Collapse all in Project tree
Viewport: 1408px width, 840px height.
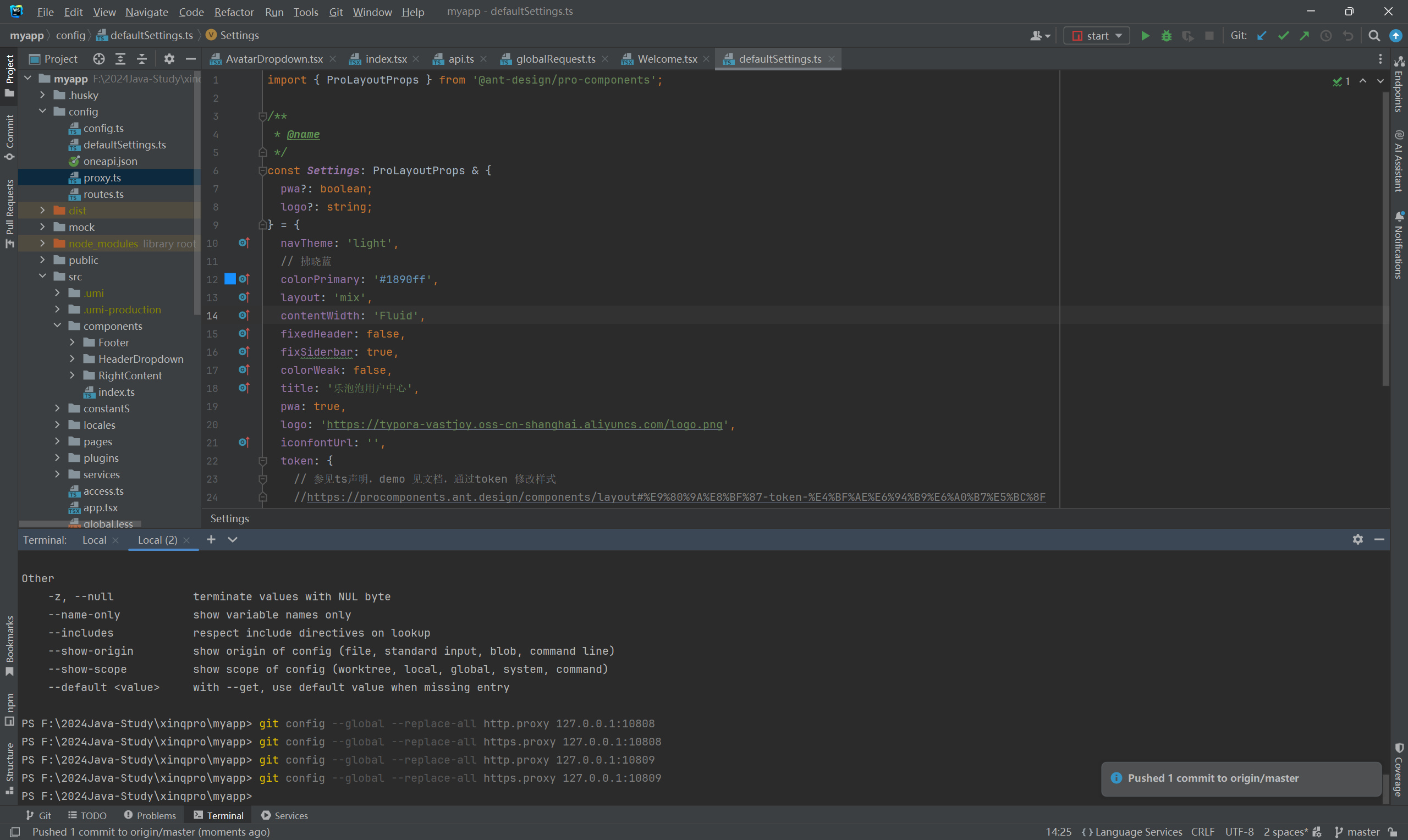point(141,59)
